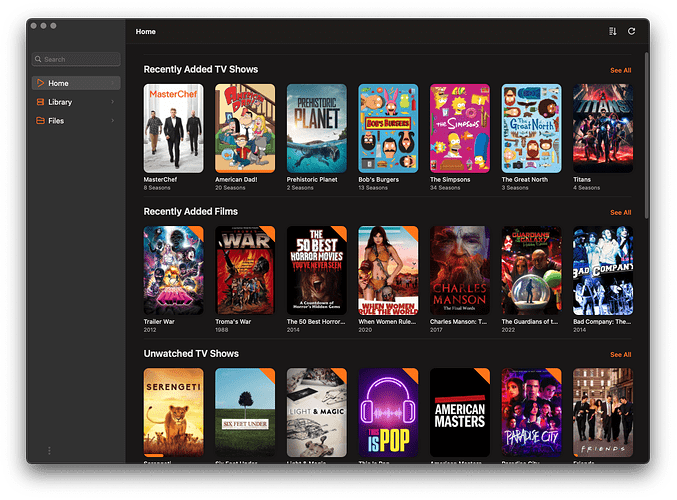Click 'The Great North' title text
Viewport: 677px width, 500px height.
525,180
